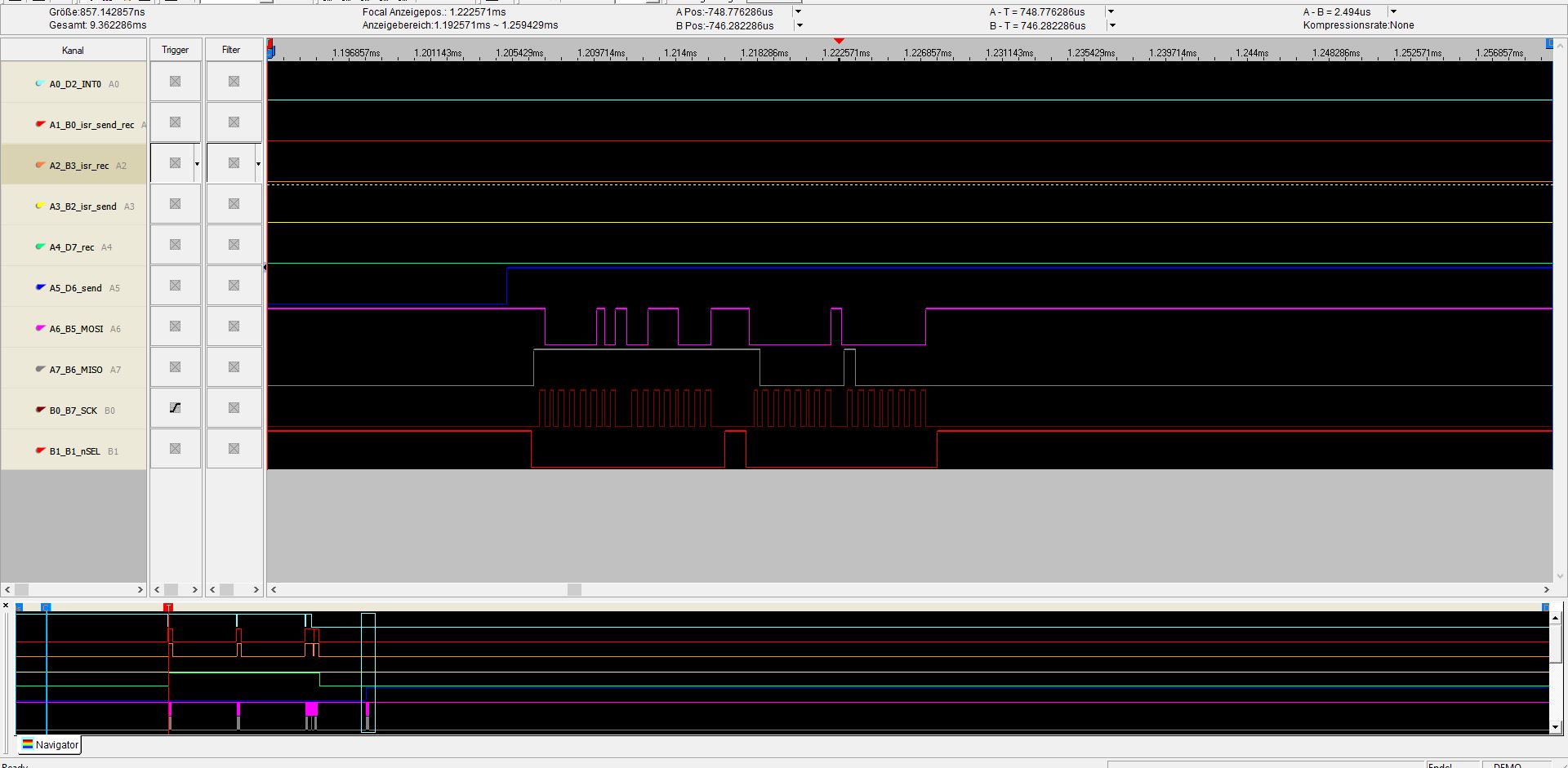Viewport: 1568px width, 768px height.
Task: Click the A1_B0_isr_send_rec channel color icon
Action: [39, 124]
